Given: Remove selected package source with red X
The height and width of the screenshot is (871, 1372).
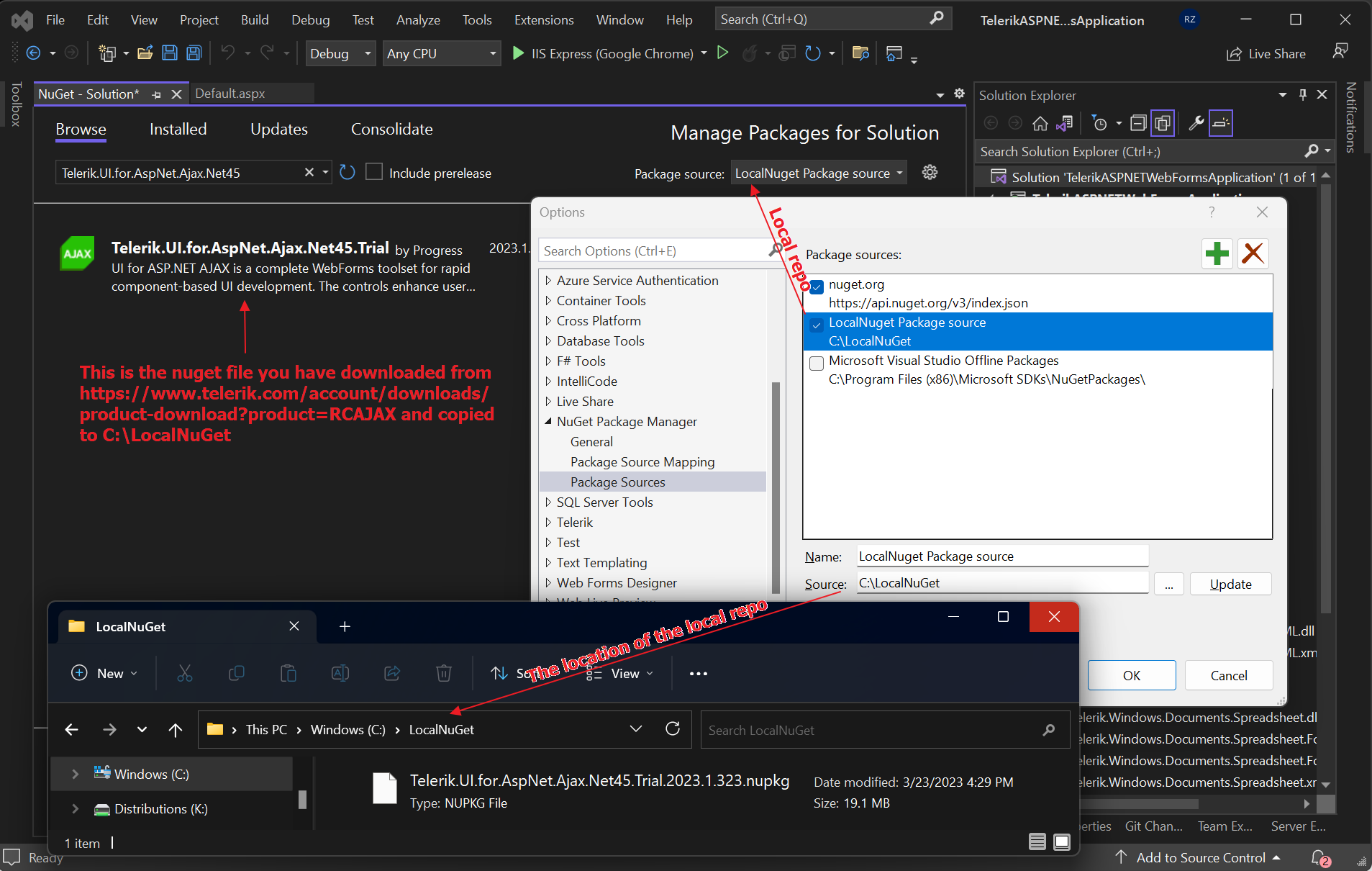Looking at the screenshot, I should click(1253, 253).
